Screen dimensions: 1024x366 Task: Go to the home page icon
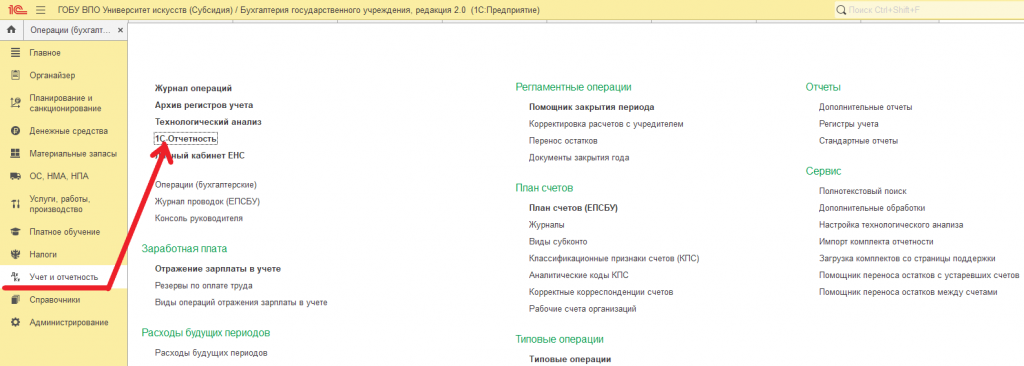point(11,30)
